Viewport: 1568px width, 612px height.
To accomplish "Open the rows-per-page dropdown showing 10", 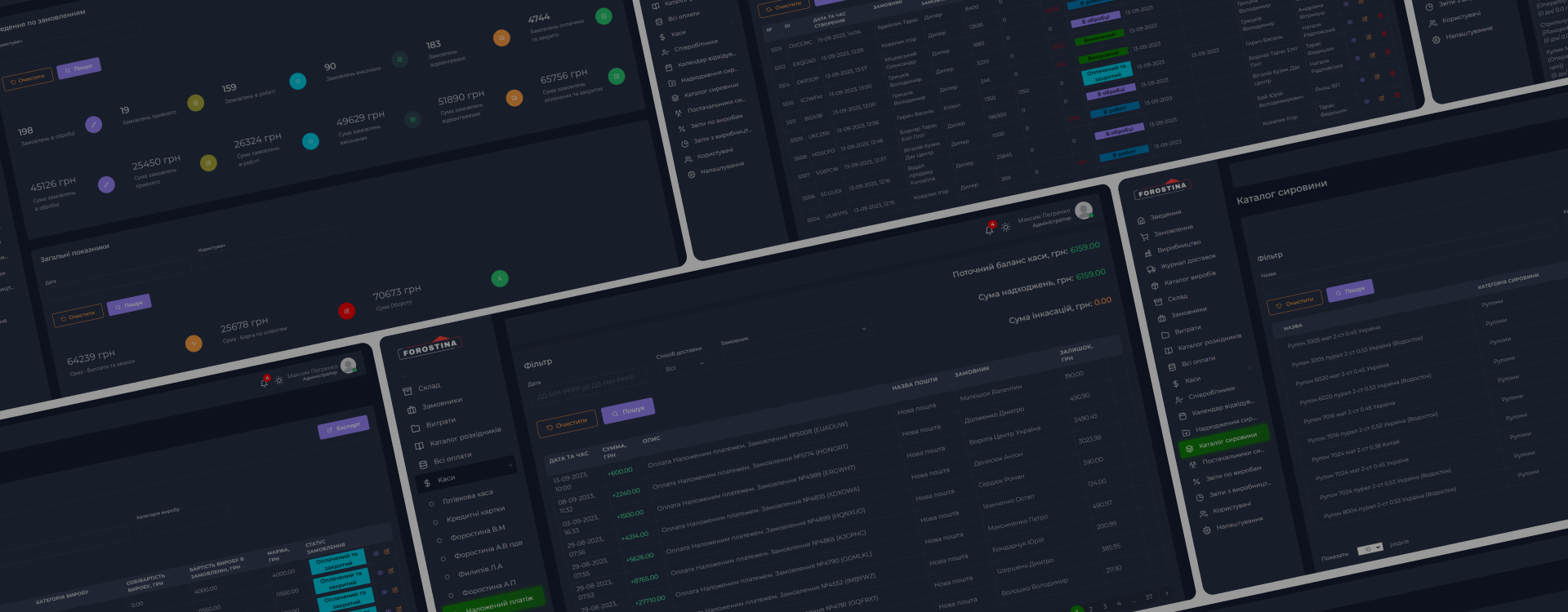I will (x=1370, y=549).
